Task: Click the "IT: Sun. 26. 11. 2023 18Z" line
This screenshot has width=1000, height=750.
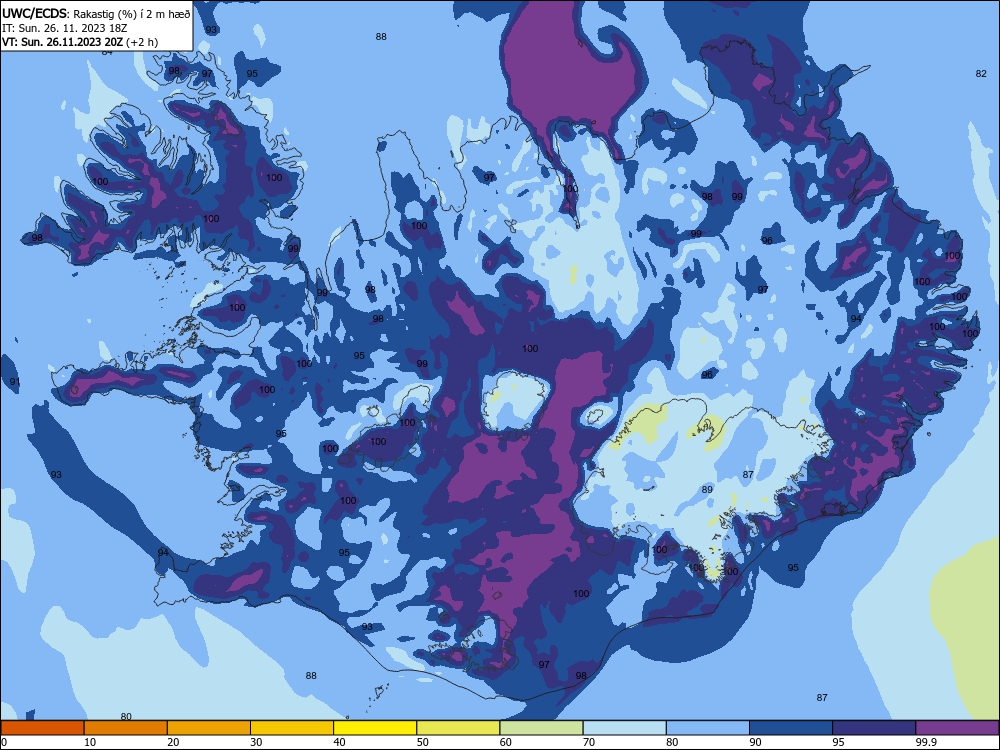Action: coord(64,29)
